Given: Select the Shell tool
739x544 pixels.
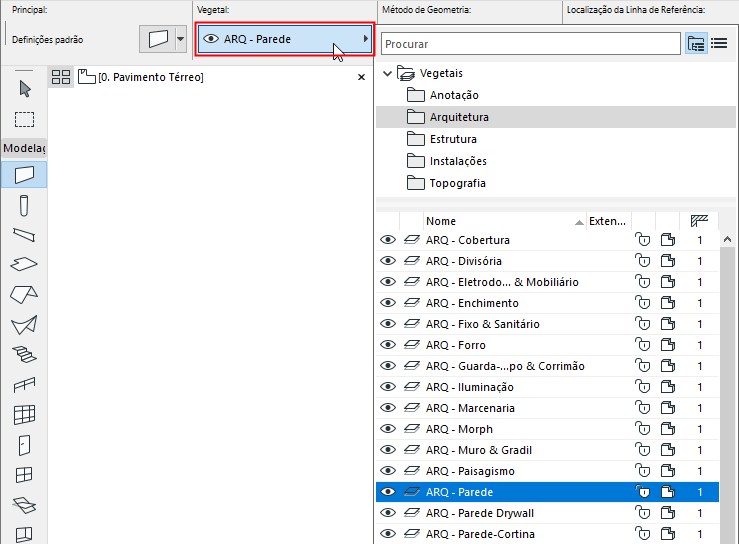Looking at the screenshot, I should 24,325.
